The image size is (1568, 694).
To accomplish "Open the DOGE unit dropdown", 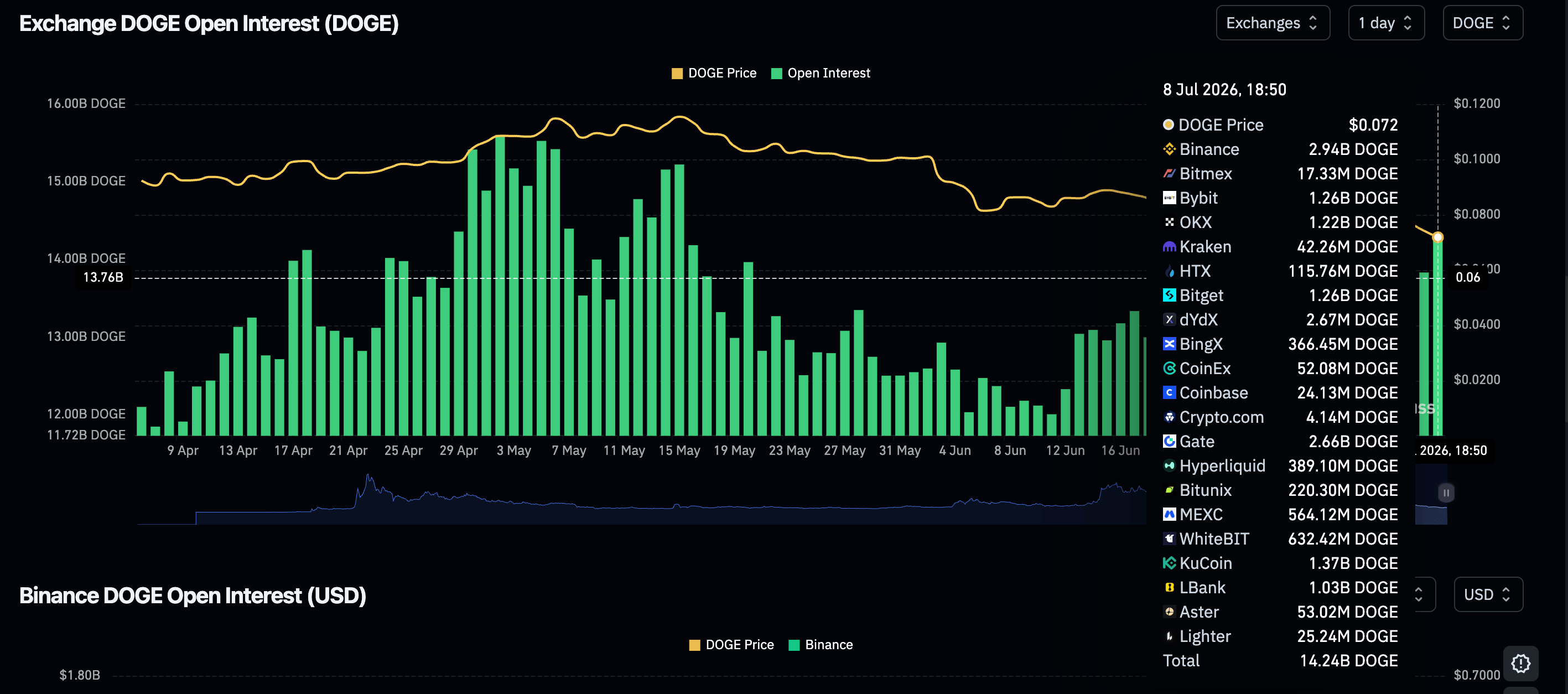I will click(x=1482, y=23).
